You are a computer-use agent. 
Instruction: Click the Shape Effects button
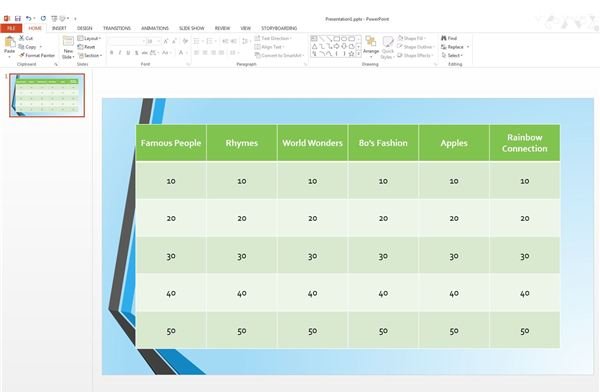[415, 56]
